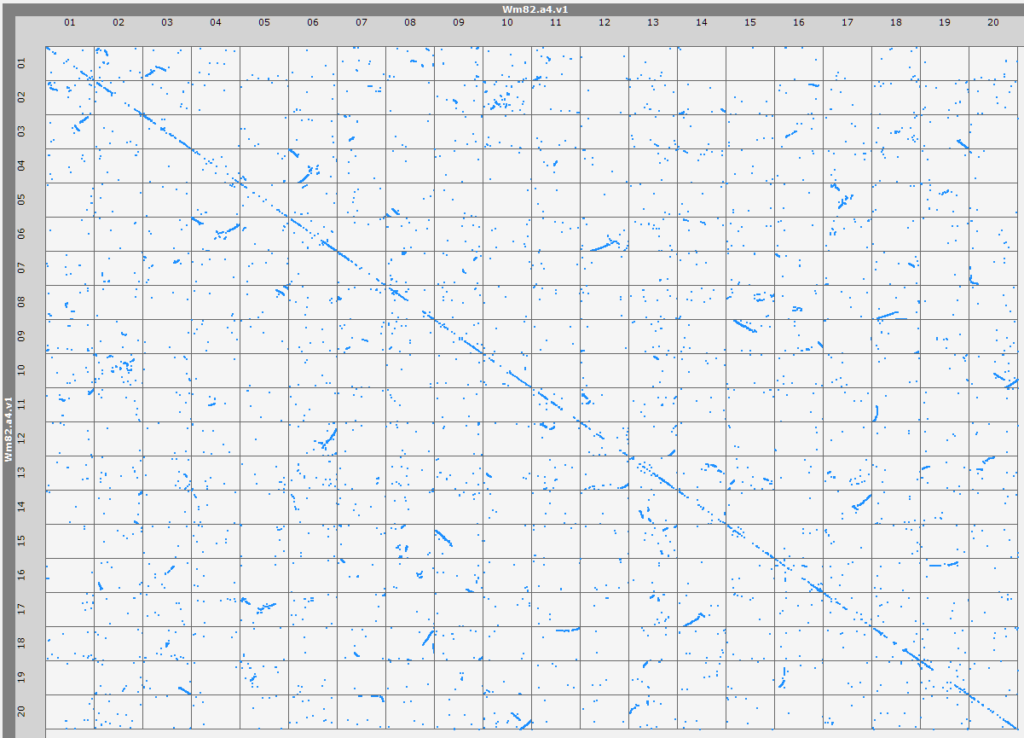Select column label 15 on the top axis
This screenshot has height=738, width=1024.
coord(750,22)
